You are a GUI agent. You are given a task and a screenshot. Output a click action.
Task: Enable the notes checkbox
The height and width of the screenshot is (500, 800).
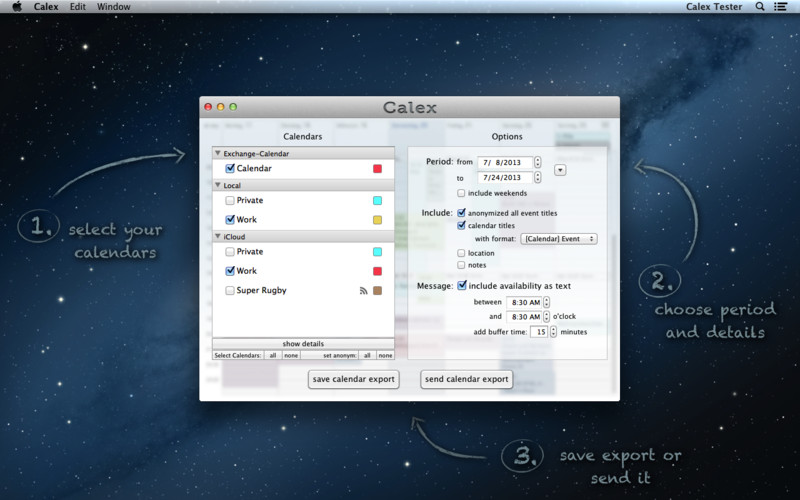pyautogui.click(x=461, y=265)
